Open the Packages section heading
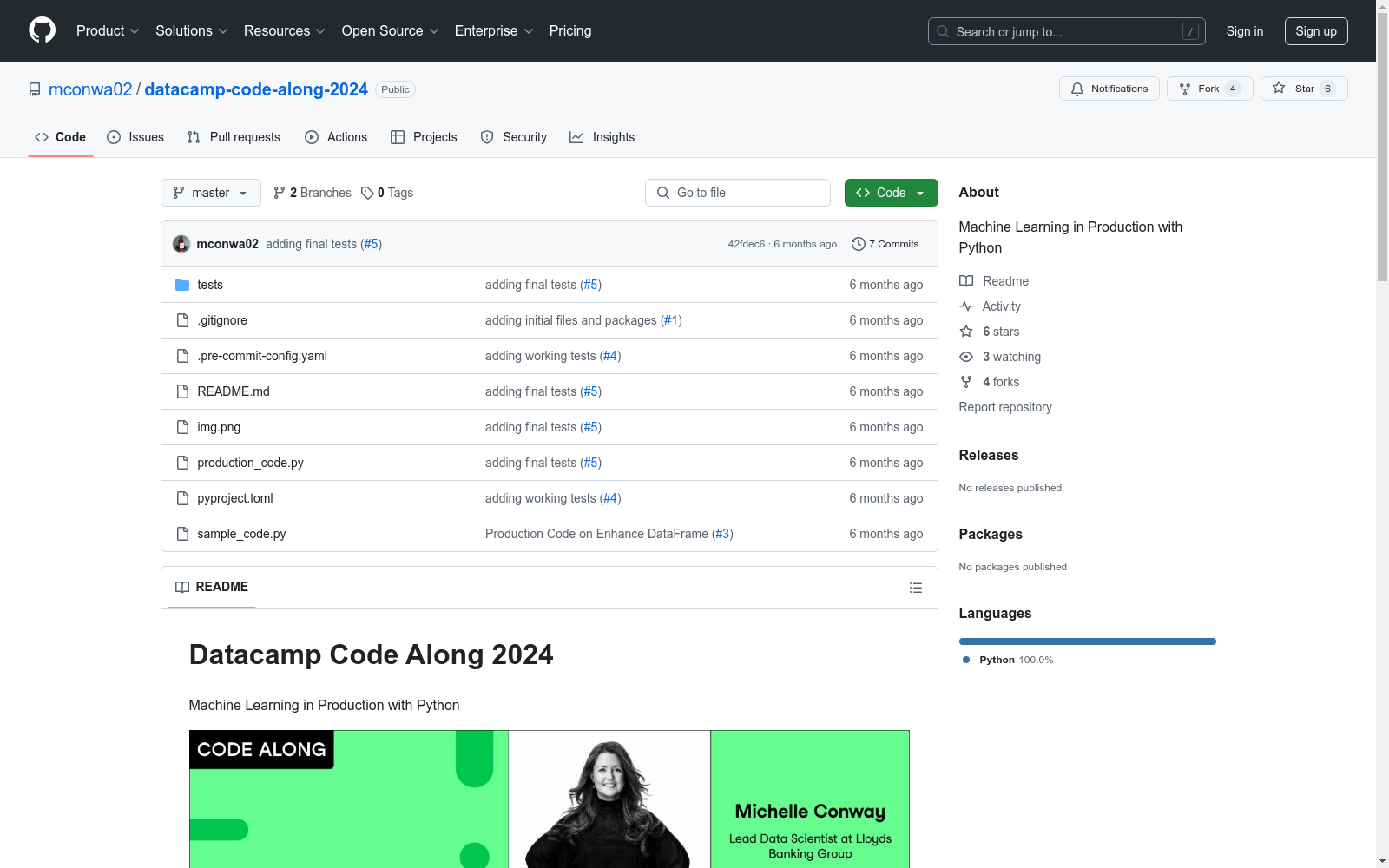This screenshot has height=868, width=1389. pyautogui.click(x=991, y=534)
